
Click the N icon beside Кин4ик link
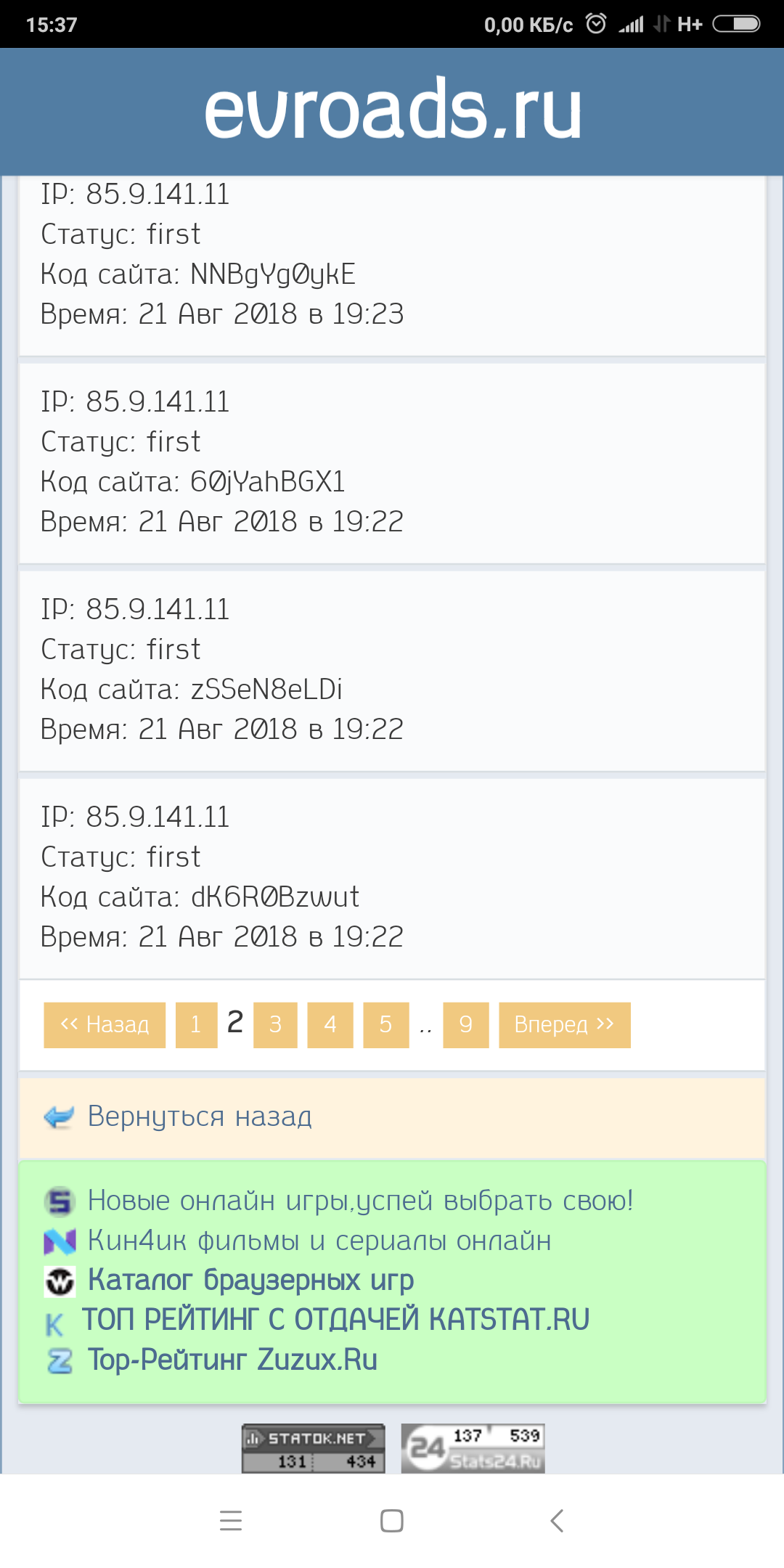[x=60, y=1241]
